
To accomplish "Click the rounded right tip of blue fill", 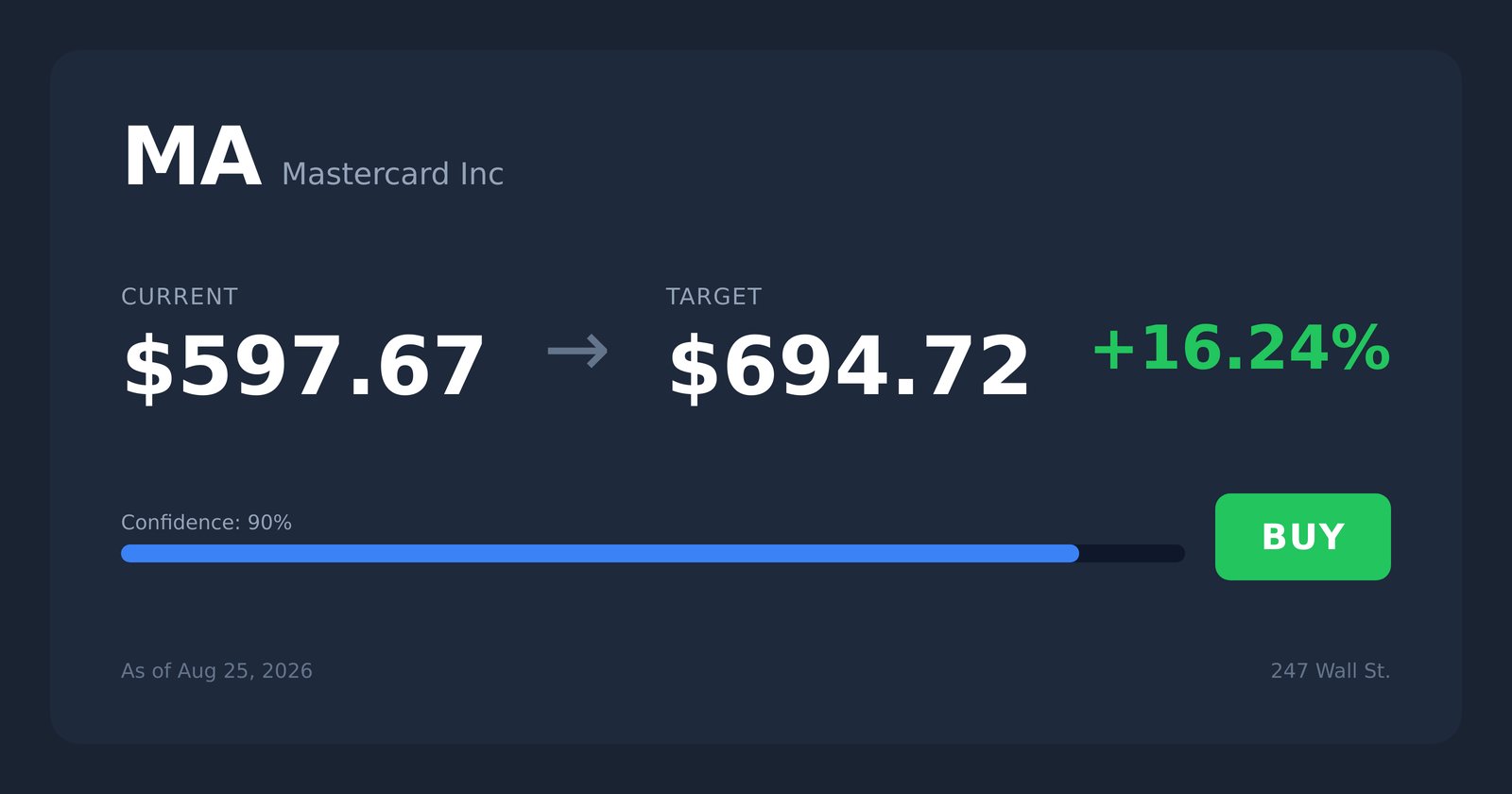I will [1073, 553].
